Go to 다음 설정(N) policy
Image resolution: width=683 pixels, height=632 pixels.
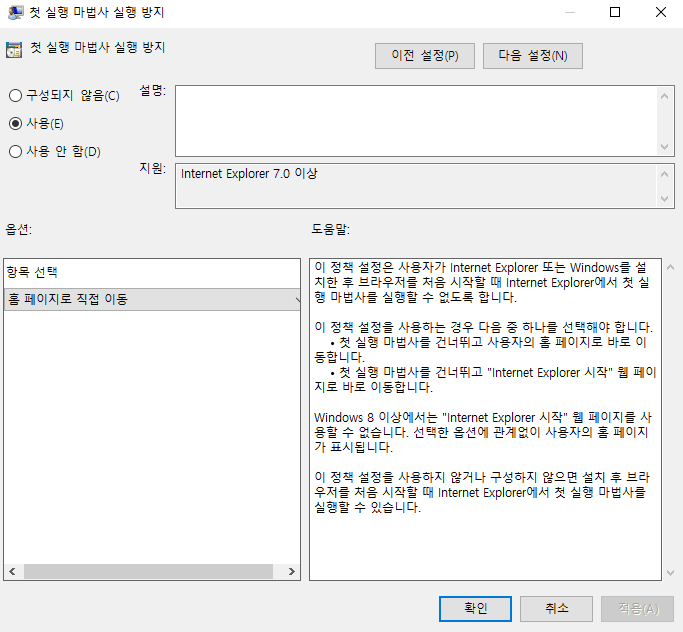click(x=533, y=56)
